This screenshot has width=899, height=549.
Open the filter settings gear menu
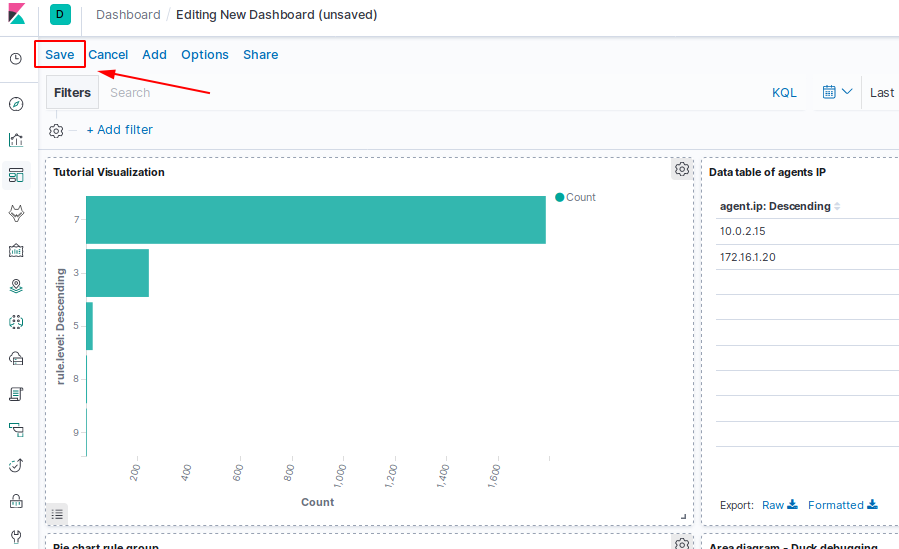(56, 131)
